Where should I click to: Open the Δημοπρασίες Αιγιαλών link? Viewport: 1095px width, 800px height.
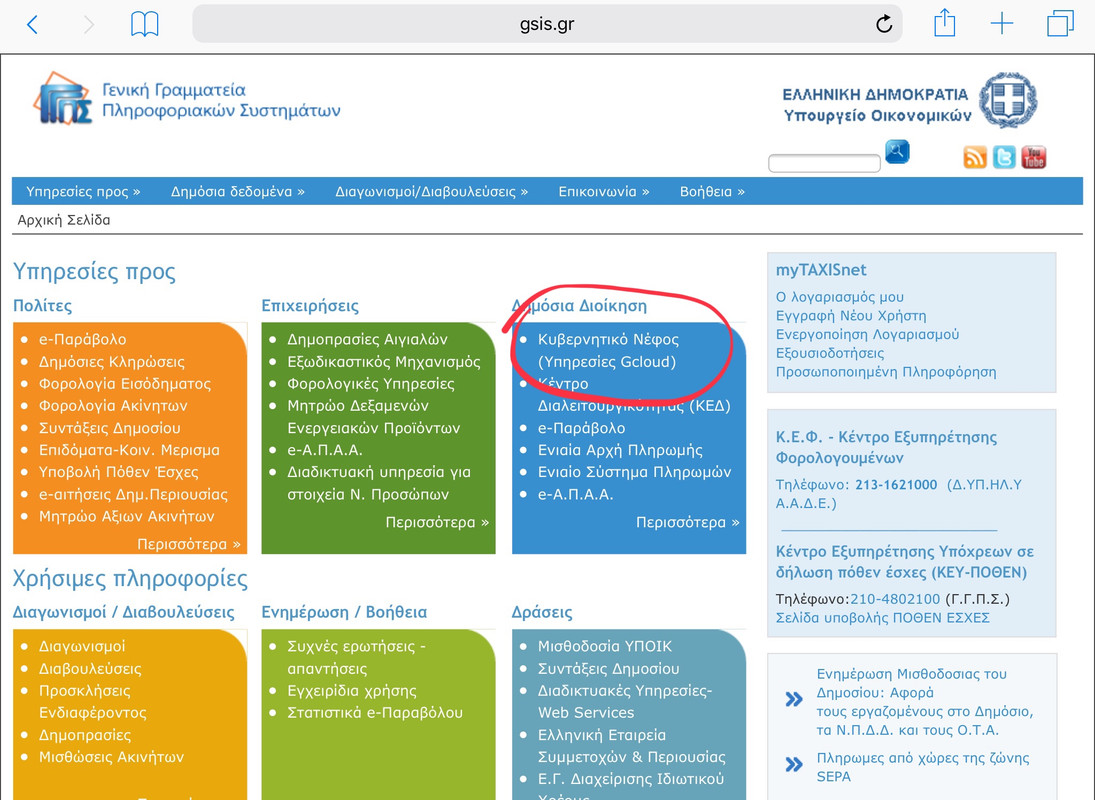click(367, 339)
